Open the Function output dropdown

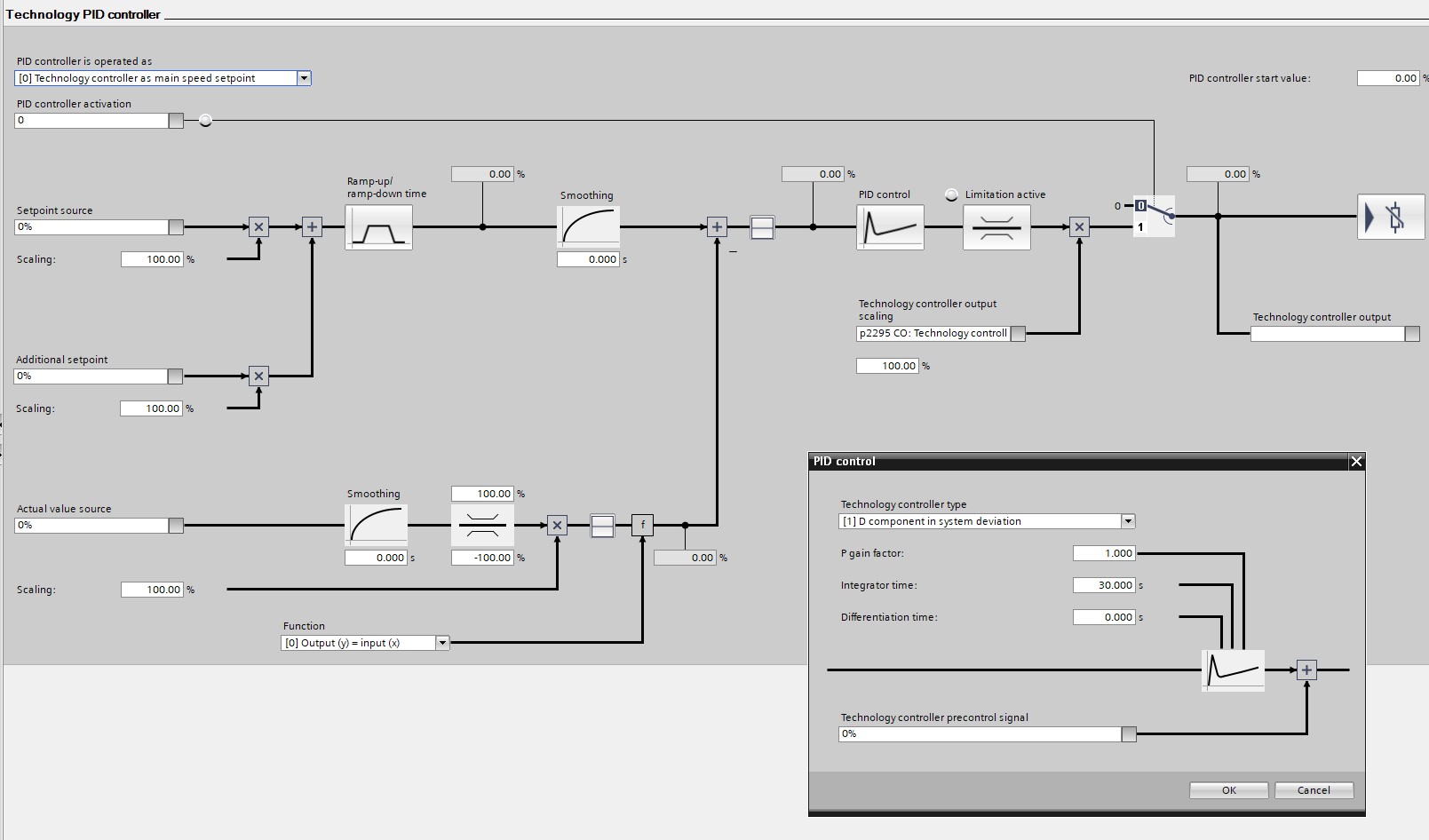(x=442, y=643)
